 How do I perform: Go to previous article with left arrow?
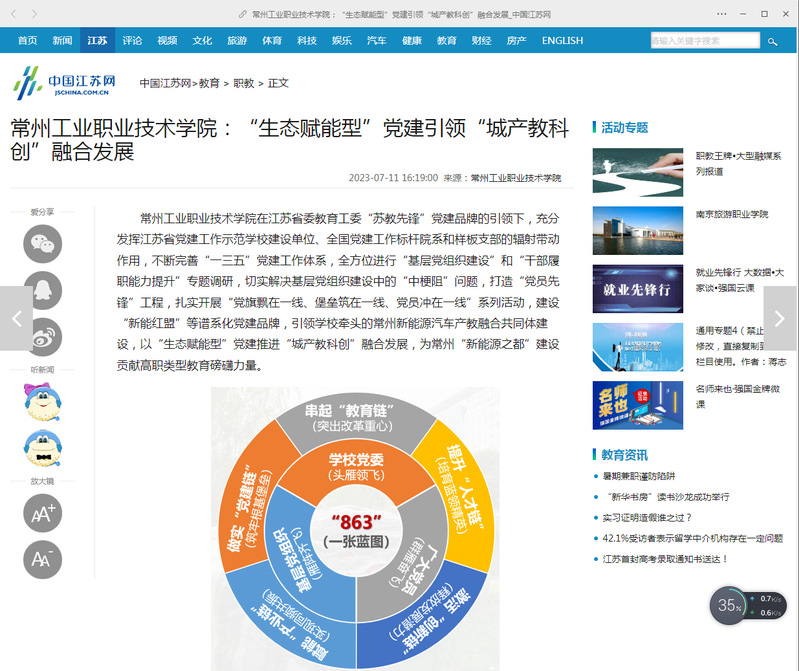click(16, 319)
